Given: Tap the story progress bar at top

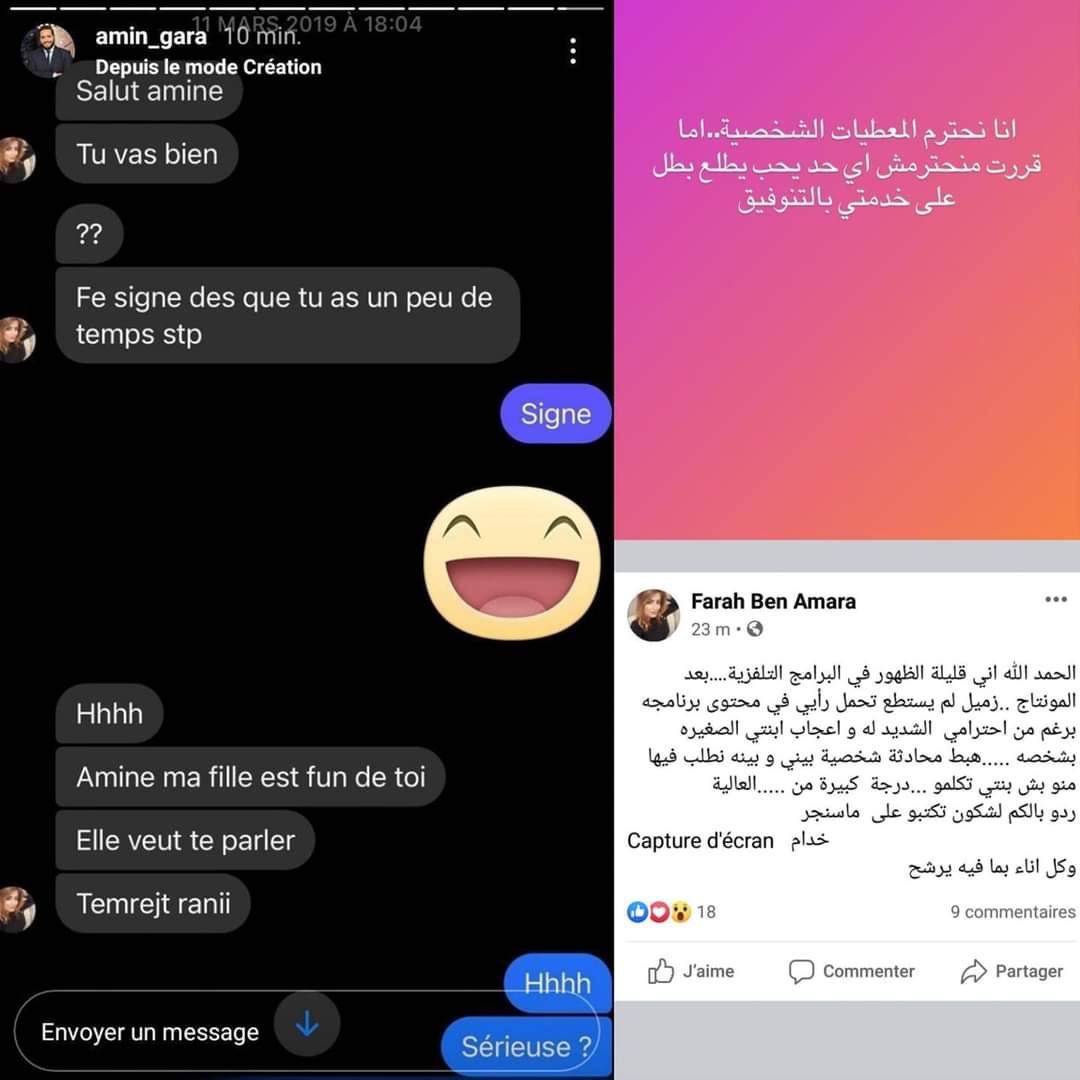Looking at the screenshot, I should point(307,8).
